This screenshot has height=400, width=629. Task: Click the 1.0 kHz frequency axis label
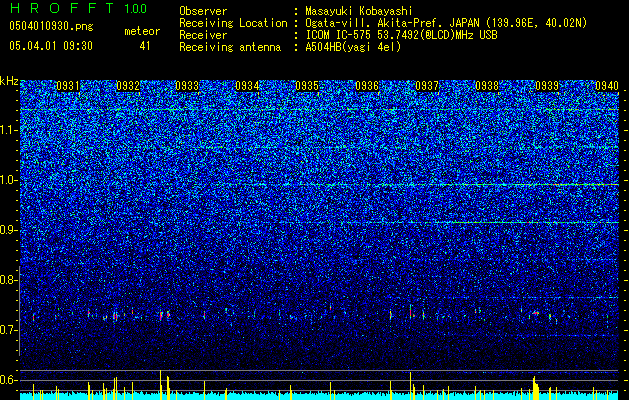pos(9,180)
